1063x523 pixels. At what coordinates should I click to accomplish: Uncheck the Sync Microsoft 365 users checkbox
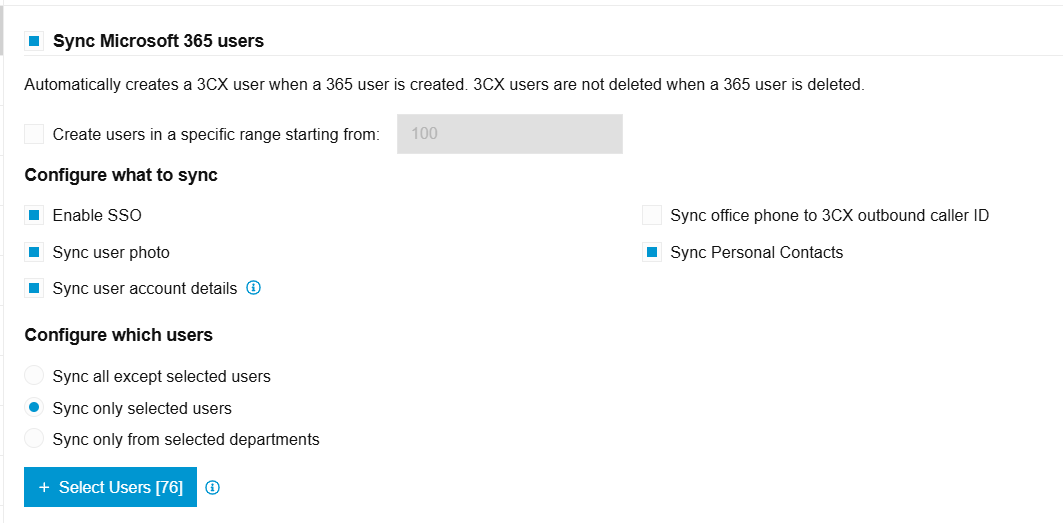34,41
